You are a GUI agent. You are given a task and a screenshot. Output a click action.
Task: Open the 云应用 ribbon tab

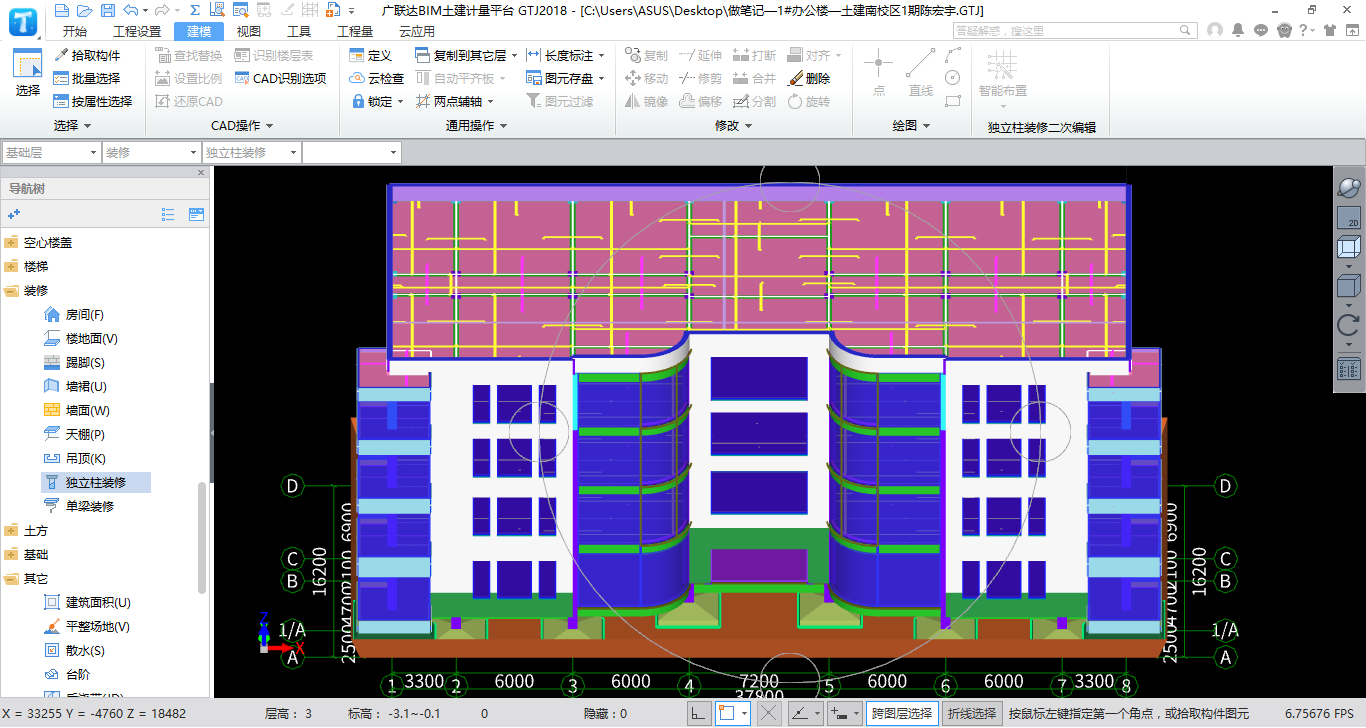coord(416,31)
